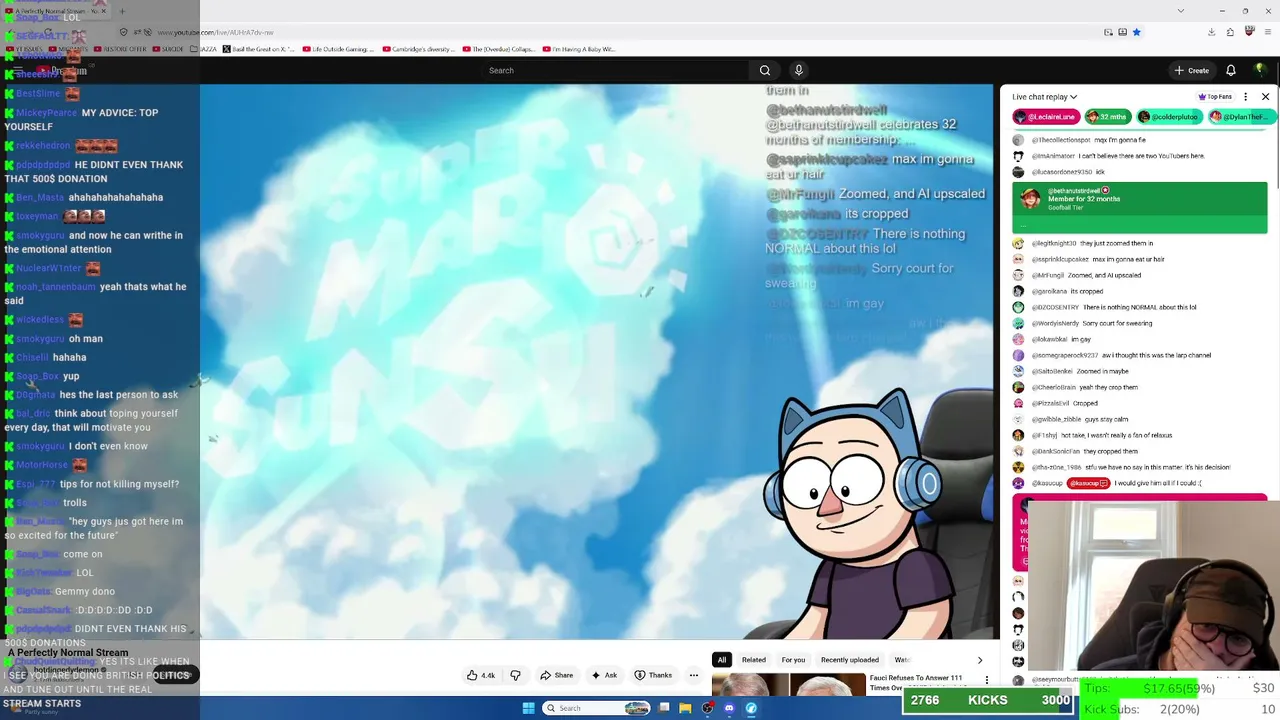This screenshot has height=720, width=1280.
Task: Open the browser hamburger menu
Action: (x=1267, y=32)
